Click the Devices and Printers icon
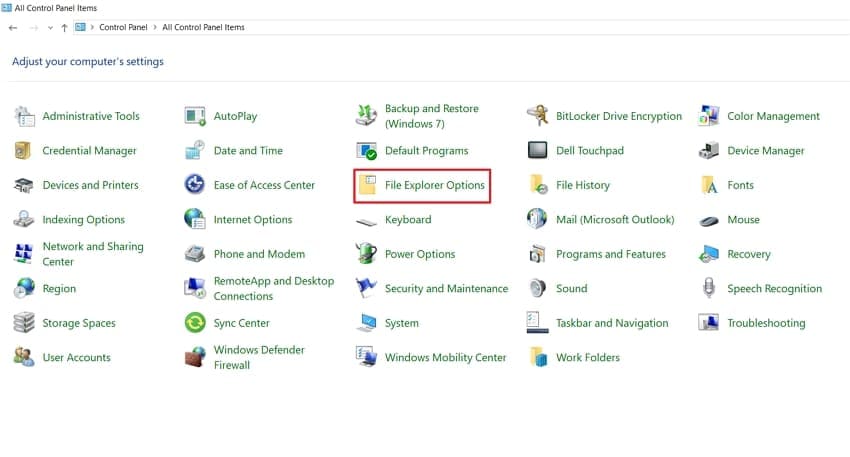This screenshot has width=850, height=457. (24, 185)
